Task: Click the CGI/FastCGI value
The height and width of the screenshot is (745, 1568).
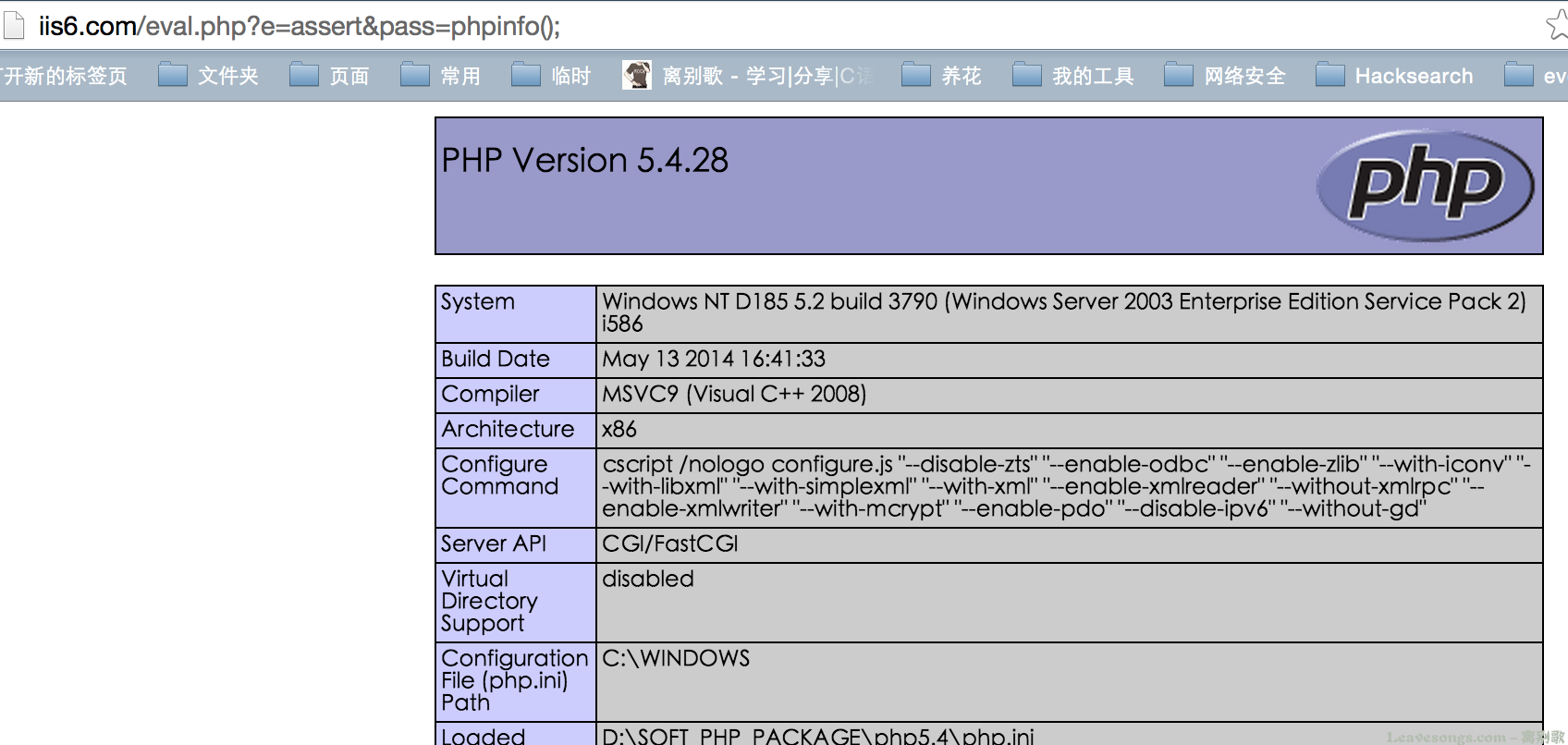Action: [x=669, y=543]
